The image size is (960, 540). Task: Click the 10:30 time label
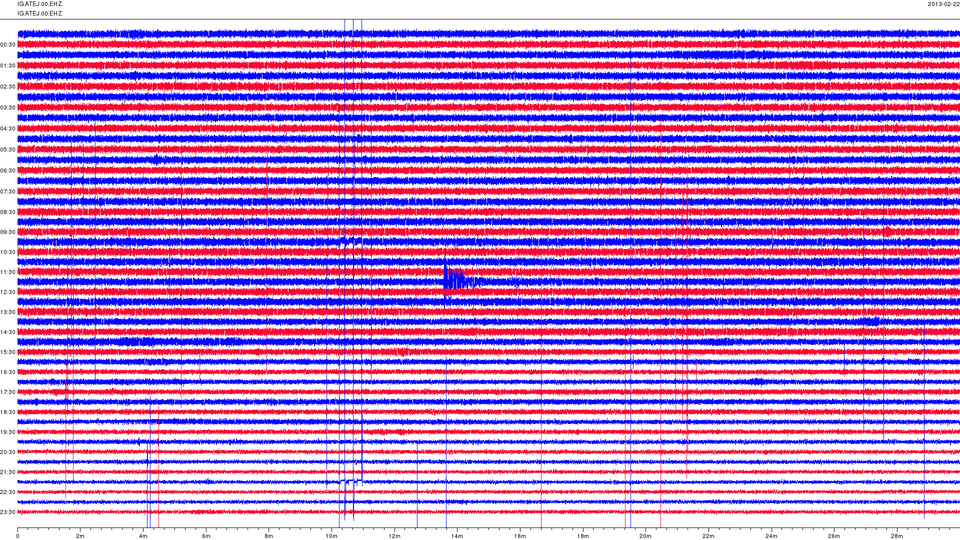pos(8,252)
